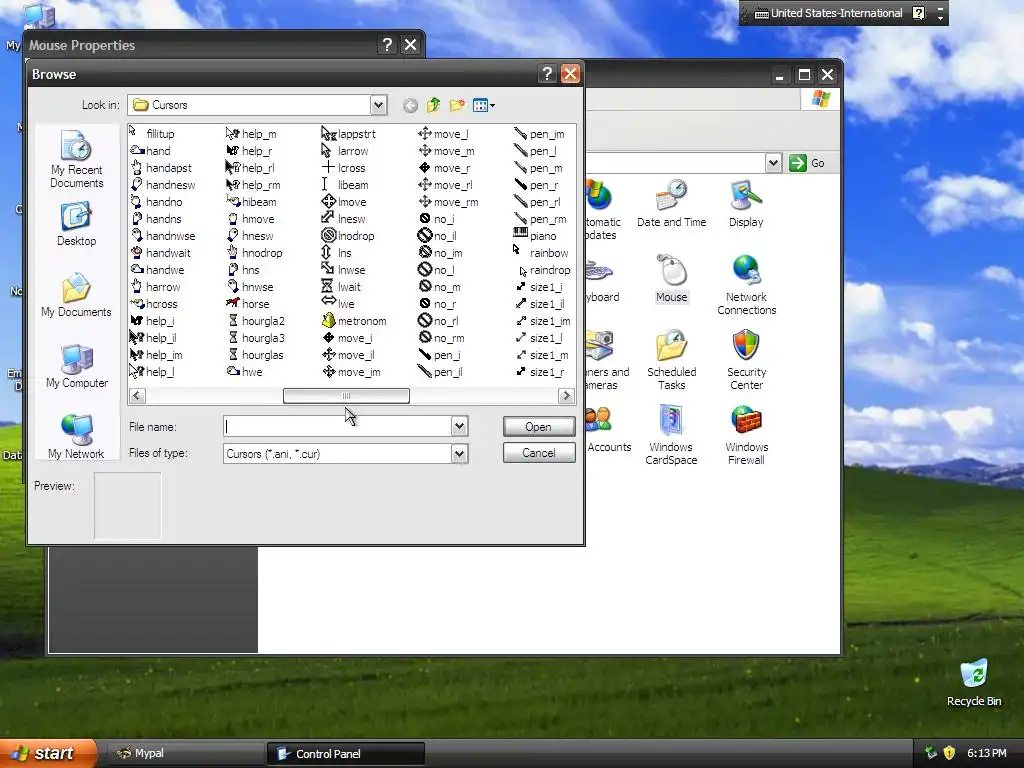Viewport: 1024px width, 768px height.
Task: Click the Cancel button
Action: 539,453
